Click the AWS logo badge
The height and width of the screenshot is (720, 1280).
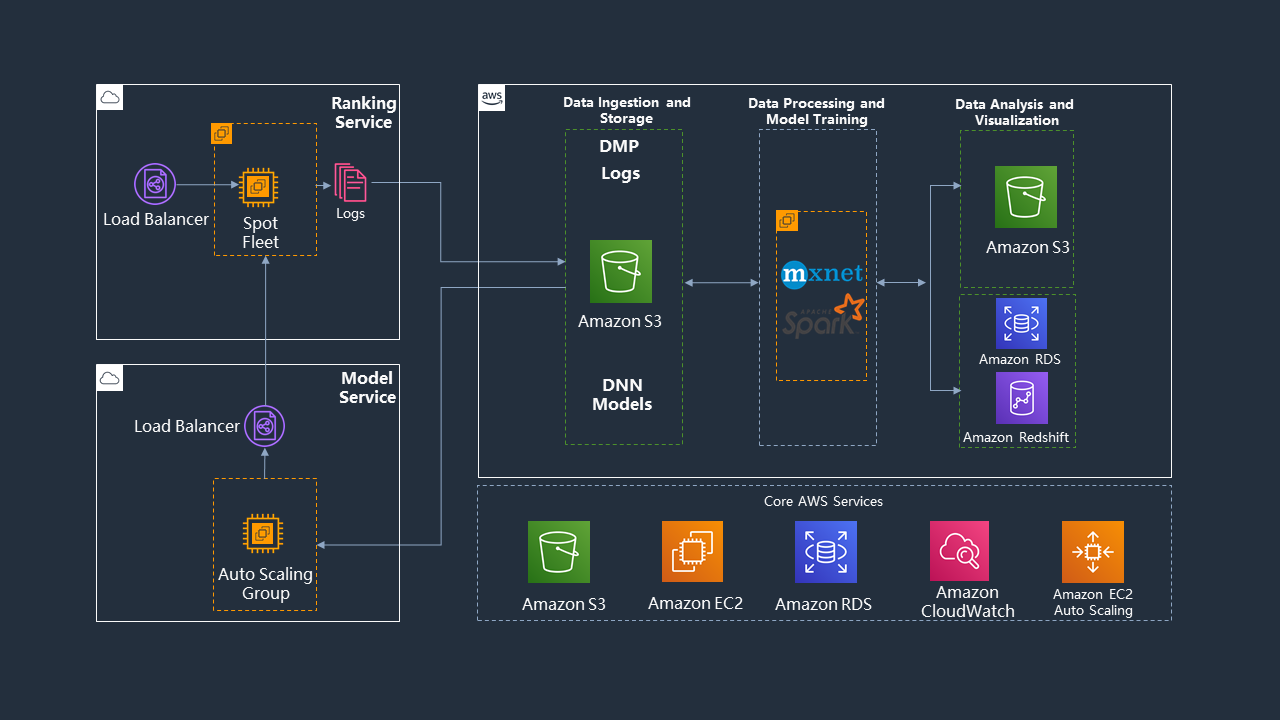[492, 97]
